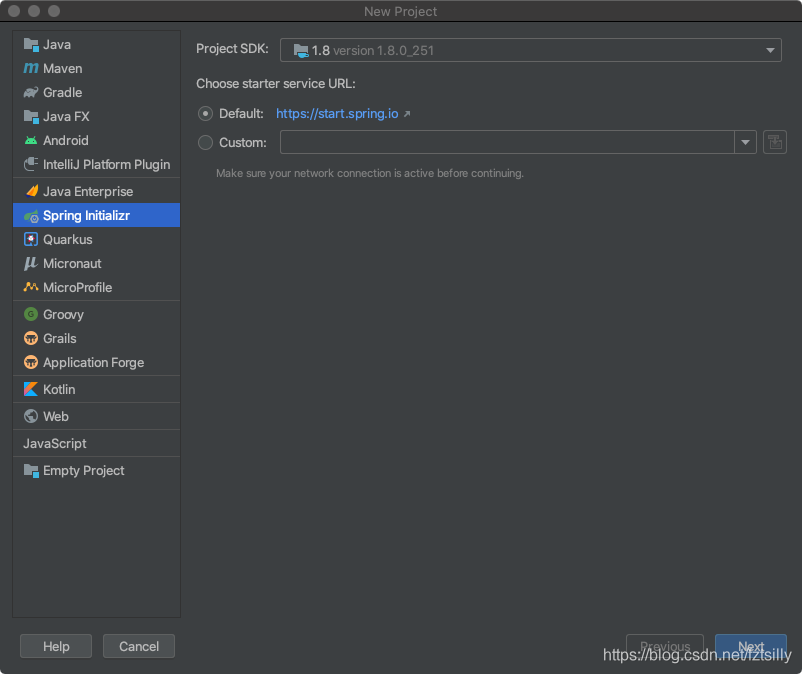Screen dimensions: 802x674
Task: Click the Spring Initializr leaf icon
Action: tap(31, 216)
